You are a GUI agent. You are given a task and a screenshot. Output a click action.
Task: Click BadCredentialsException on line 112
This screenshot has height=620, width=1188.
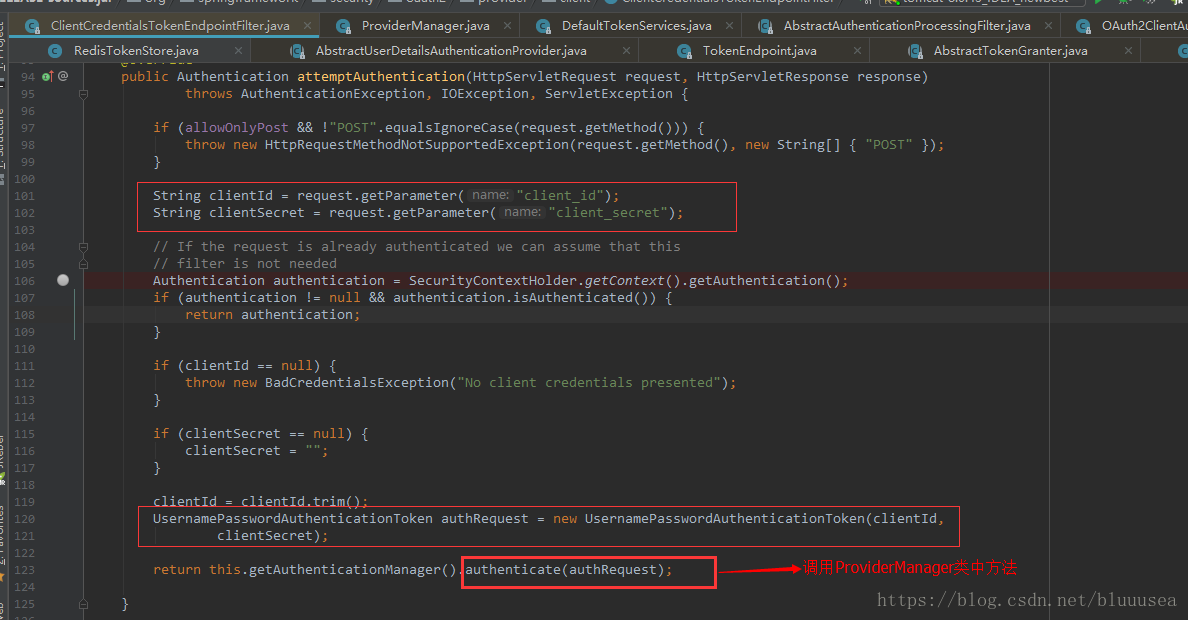356,383
